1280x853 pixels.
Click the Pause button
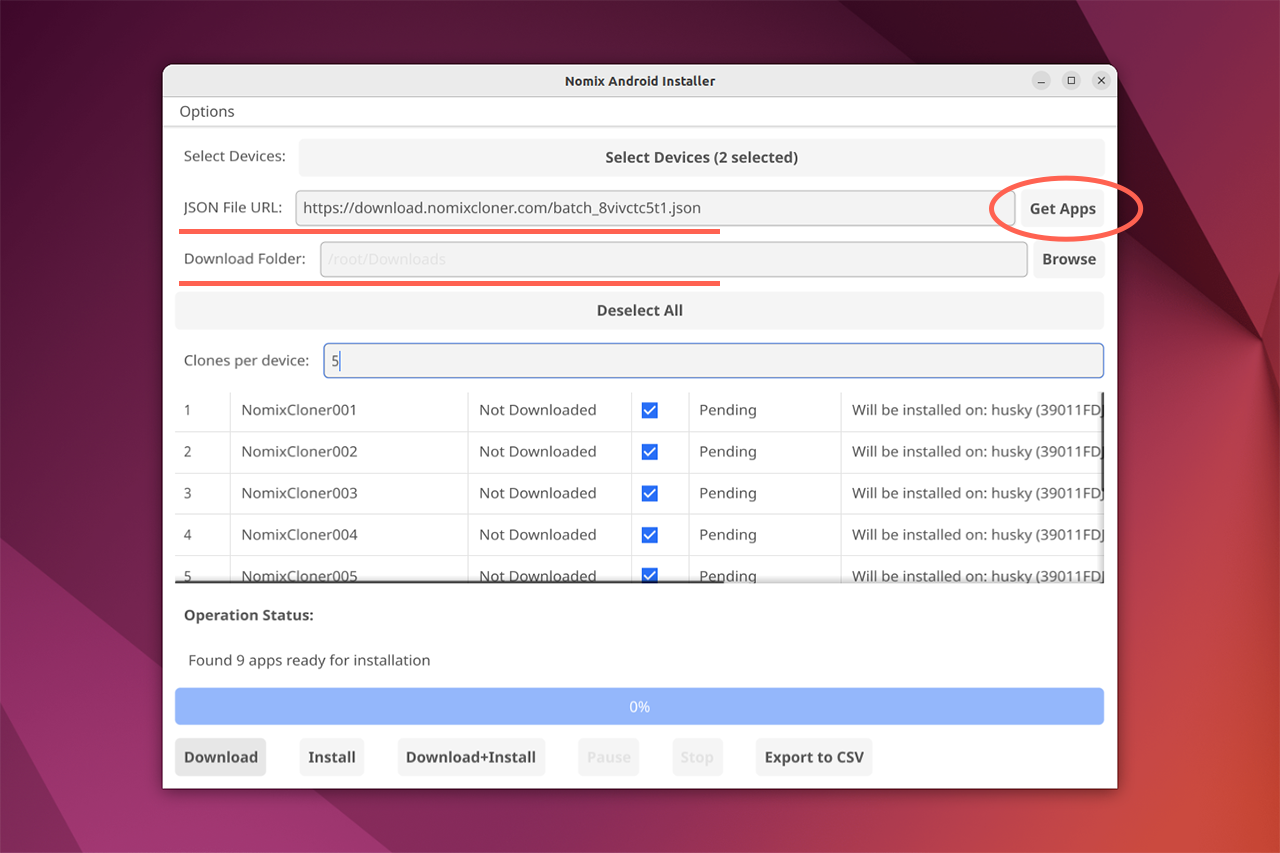point(609,757)
